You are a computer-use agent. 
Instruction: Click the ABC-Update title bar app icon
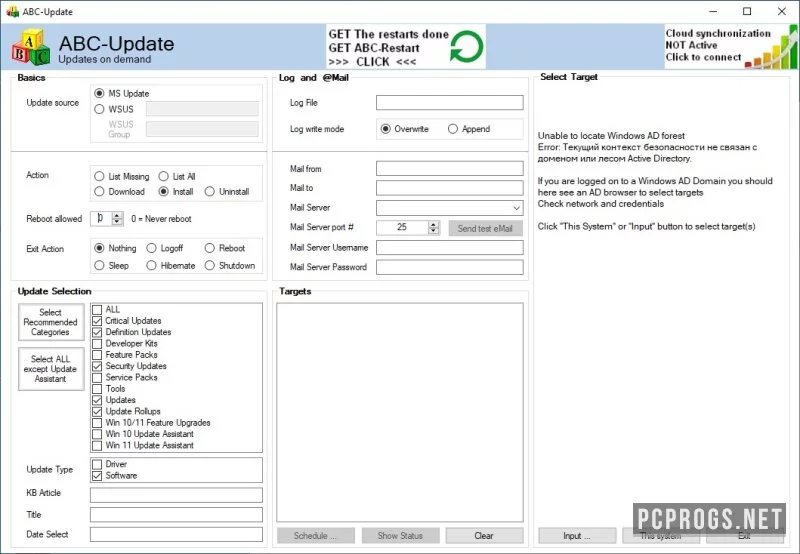pos(13,11)
